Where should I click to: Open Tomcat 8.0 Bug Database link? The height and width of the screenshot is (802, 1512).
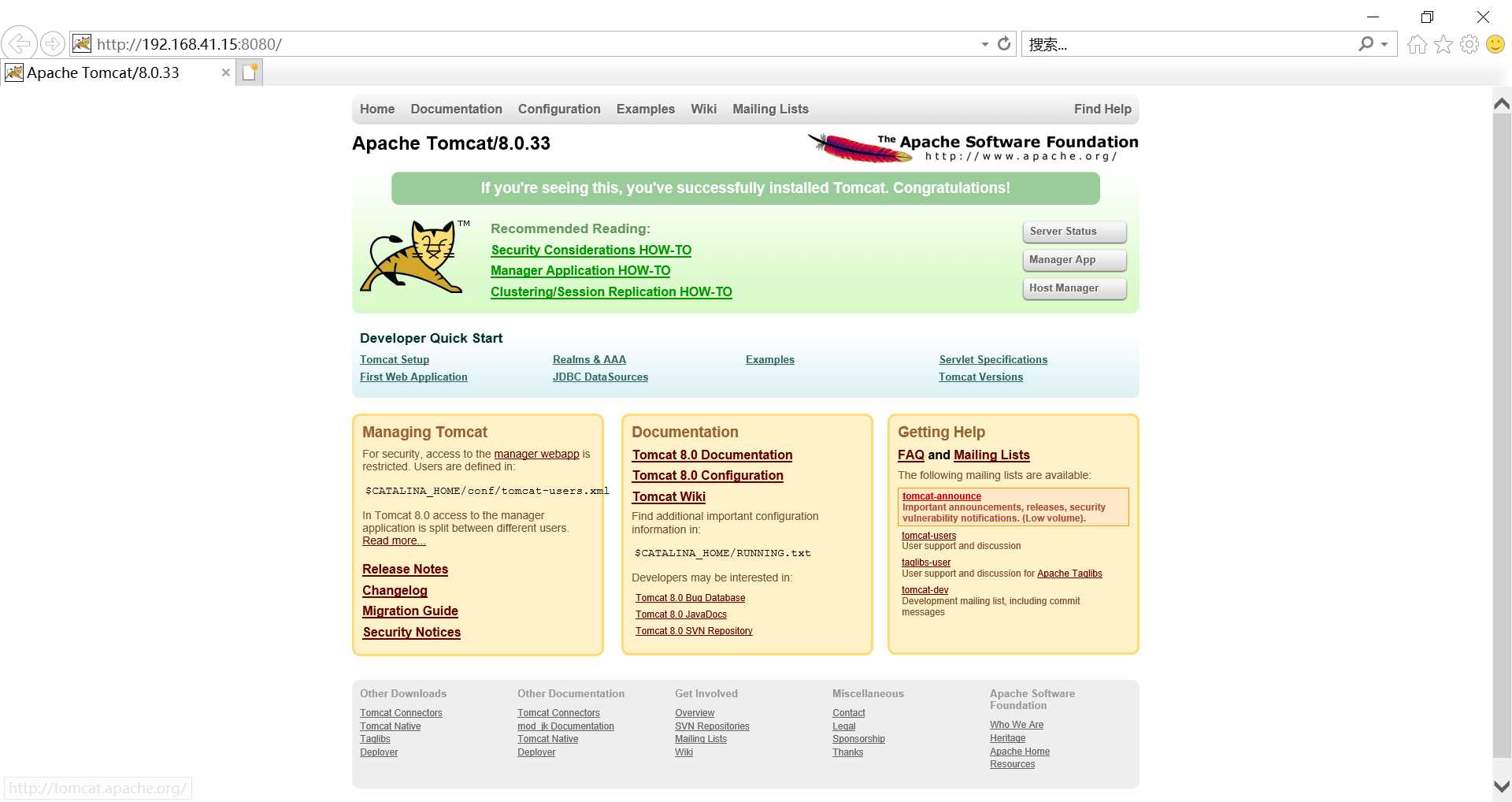(690, 598)
